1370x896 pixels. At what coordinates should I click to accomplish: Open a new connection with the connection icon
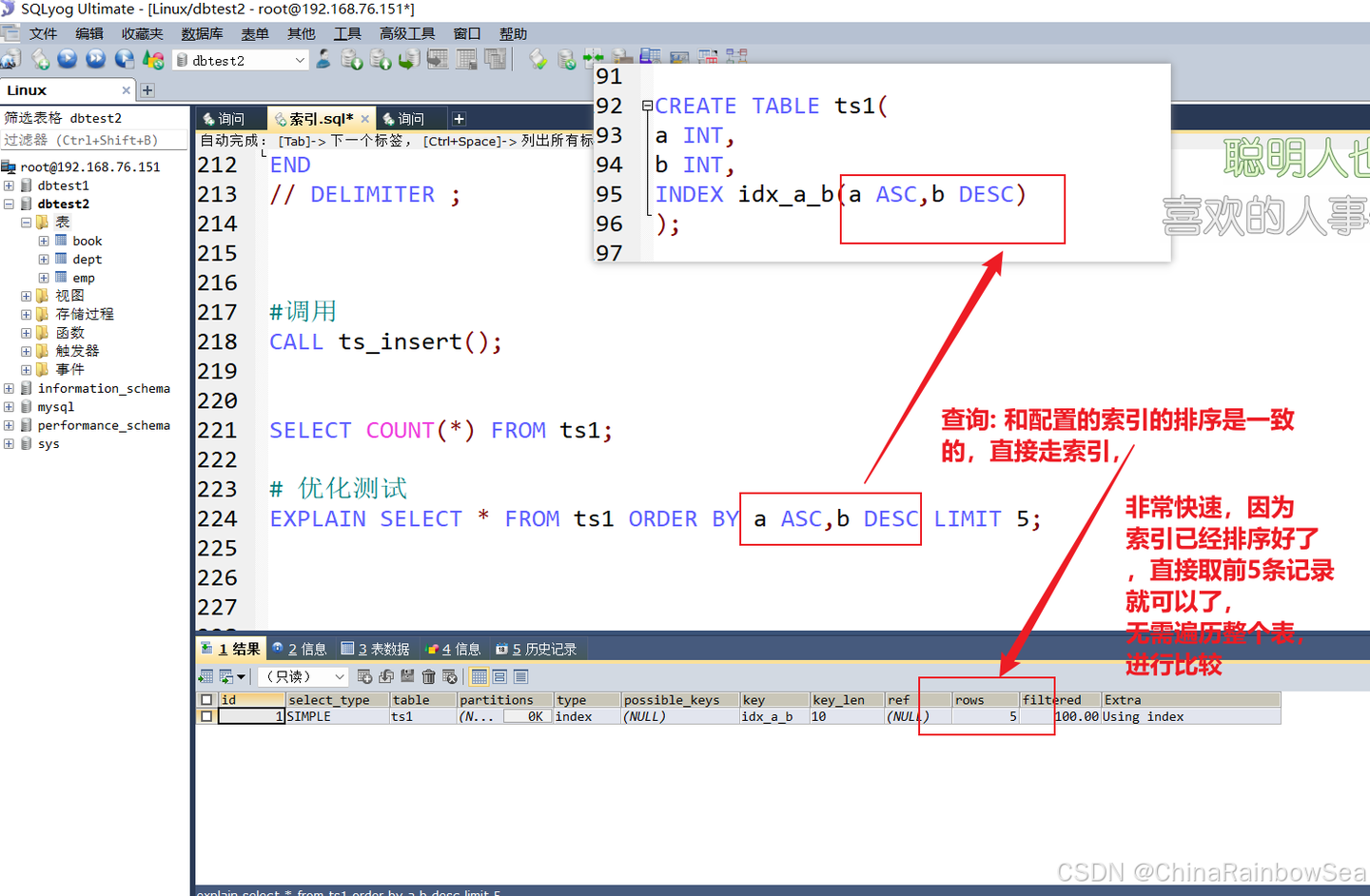point(13,59)
